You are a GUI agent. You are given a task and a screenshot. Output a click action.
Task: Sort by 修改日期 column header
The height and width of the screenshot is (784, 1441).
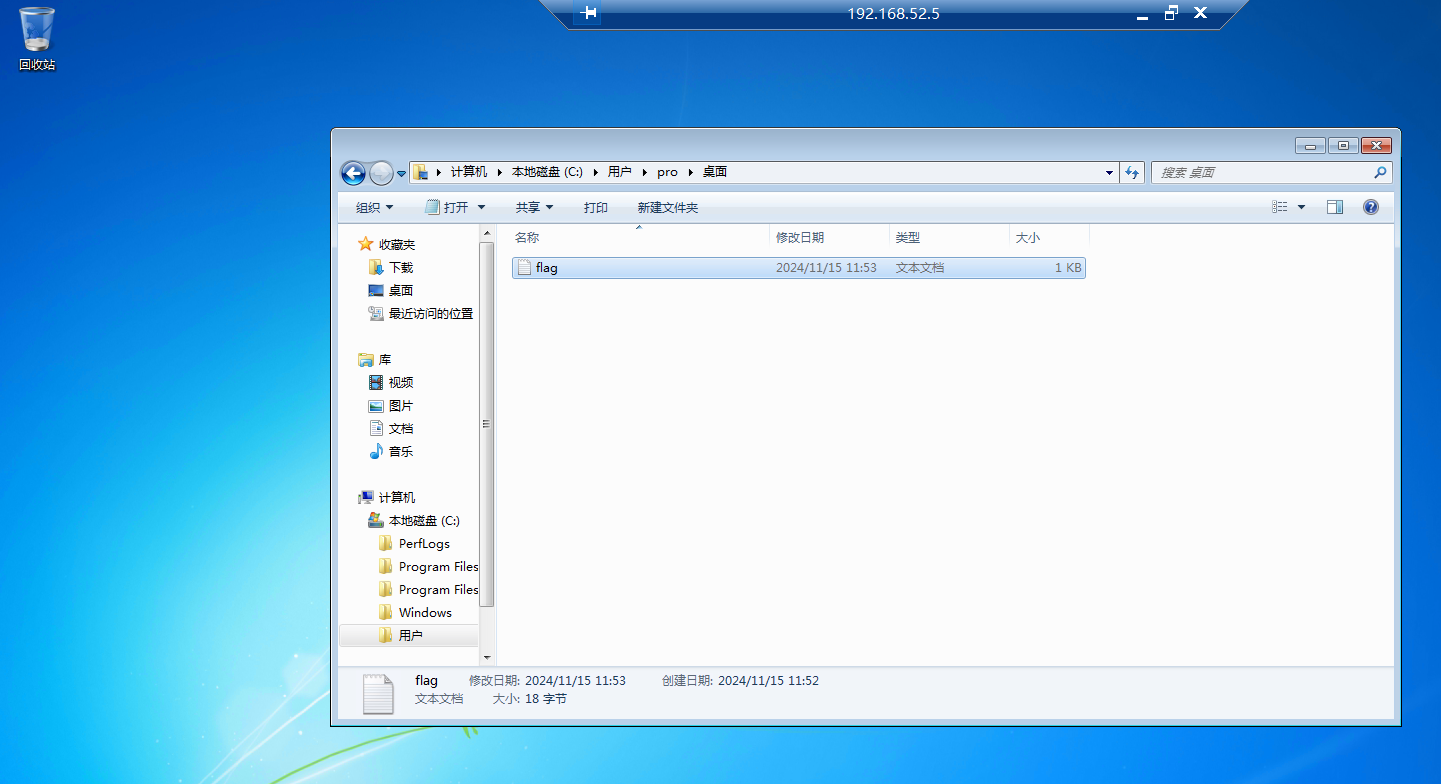point(800,238)
